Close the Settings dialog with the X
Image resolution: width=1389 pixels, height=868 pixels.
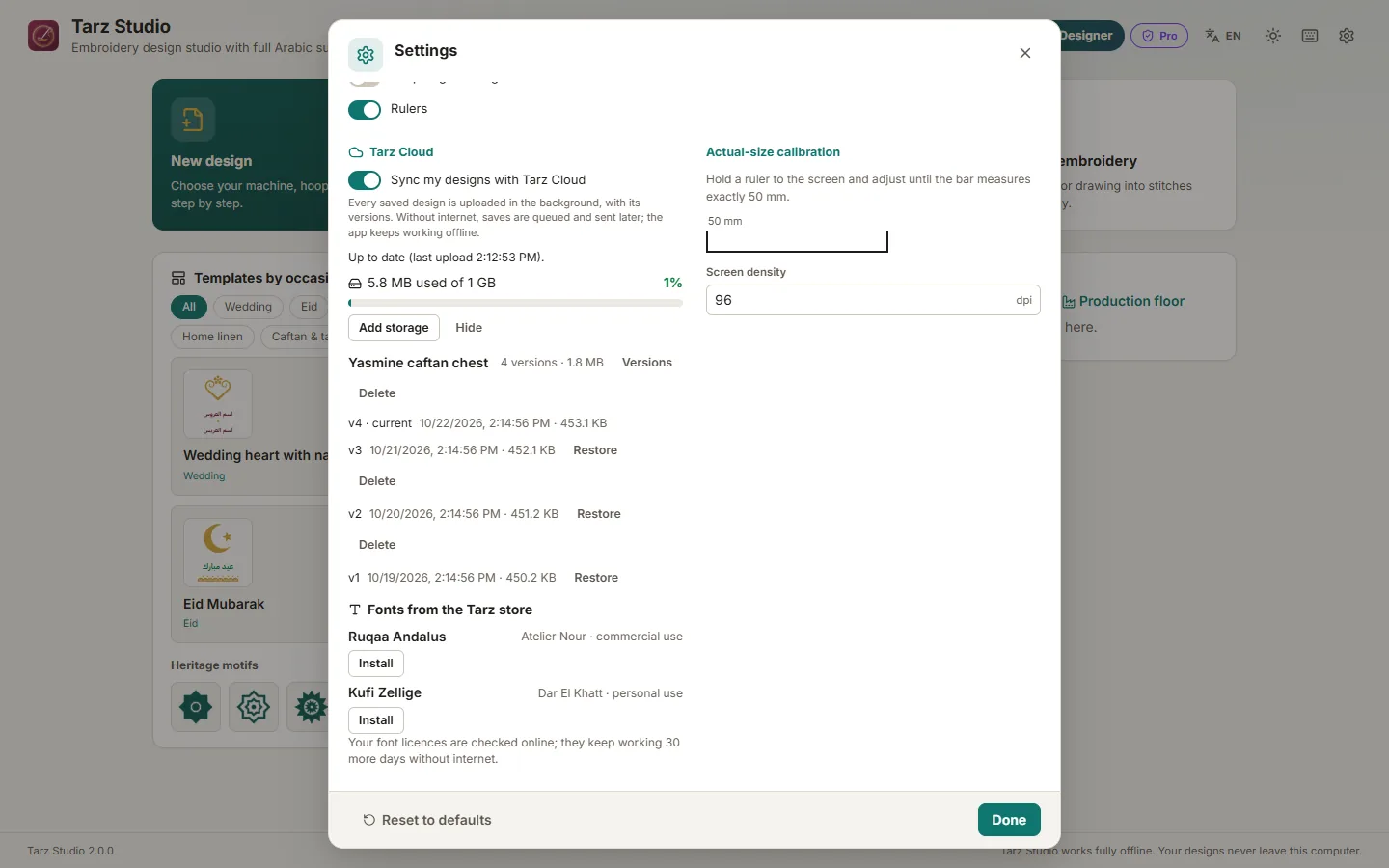[1025, 53]
